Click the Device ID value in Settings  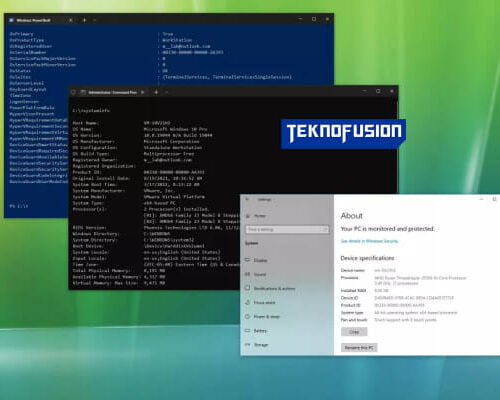[414, 298]
